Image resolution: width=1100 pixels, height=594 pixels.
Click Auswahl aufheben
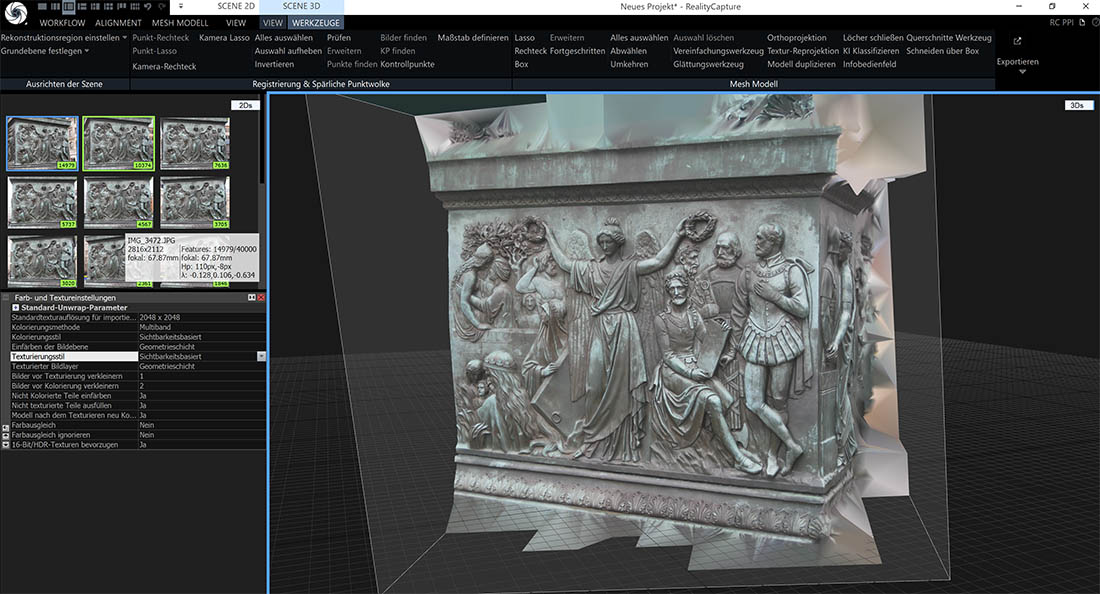[288, 51]
